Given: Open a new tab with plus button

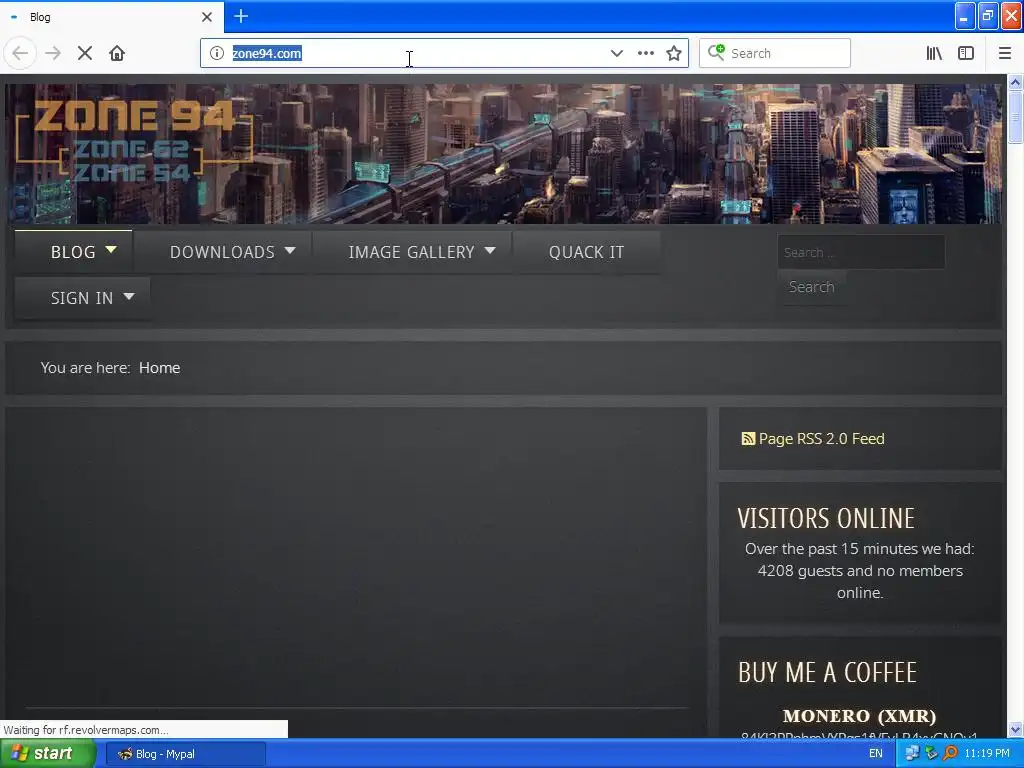Looking at the screenshot, I should pyautogui.click(x=241, y=16).
